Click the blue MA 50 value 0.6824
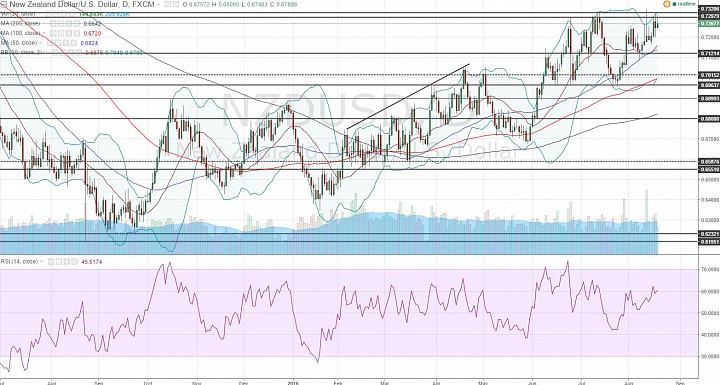 [x=89, y=43]
